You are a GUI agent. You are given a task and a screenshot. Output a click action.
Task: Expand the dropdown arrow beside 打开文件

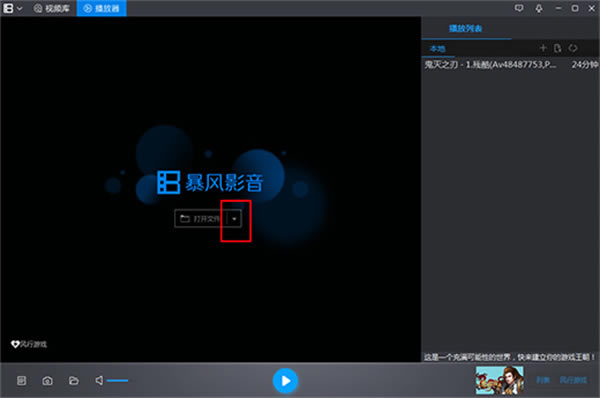coord(234,219)
